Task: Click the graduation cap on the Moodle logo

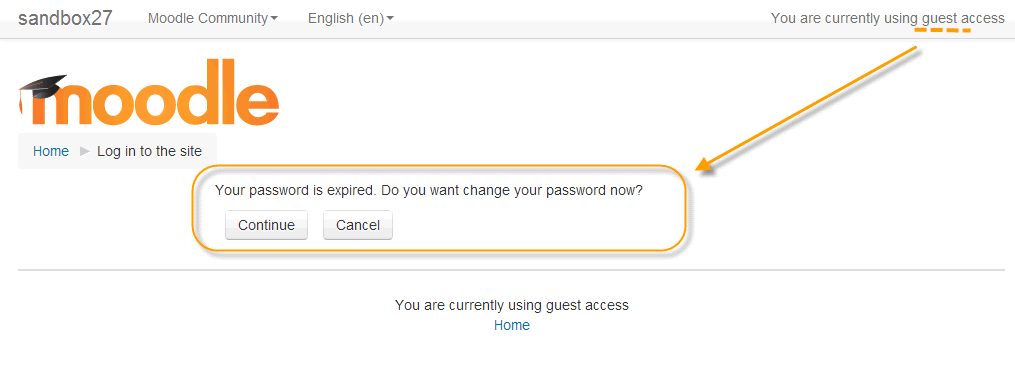Action: [x=42, y=87]
